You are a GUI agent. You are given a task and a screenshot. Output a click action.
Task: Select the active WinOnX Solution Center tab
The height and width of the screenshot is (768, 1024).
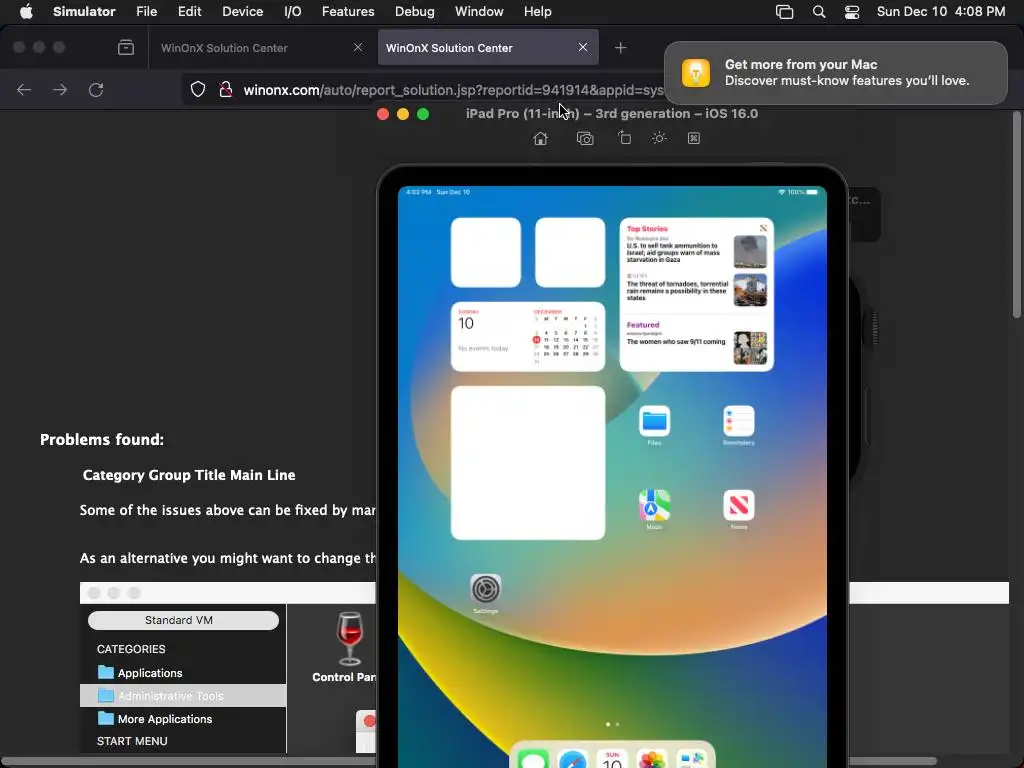coord(488,48)
